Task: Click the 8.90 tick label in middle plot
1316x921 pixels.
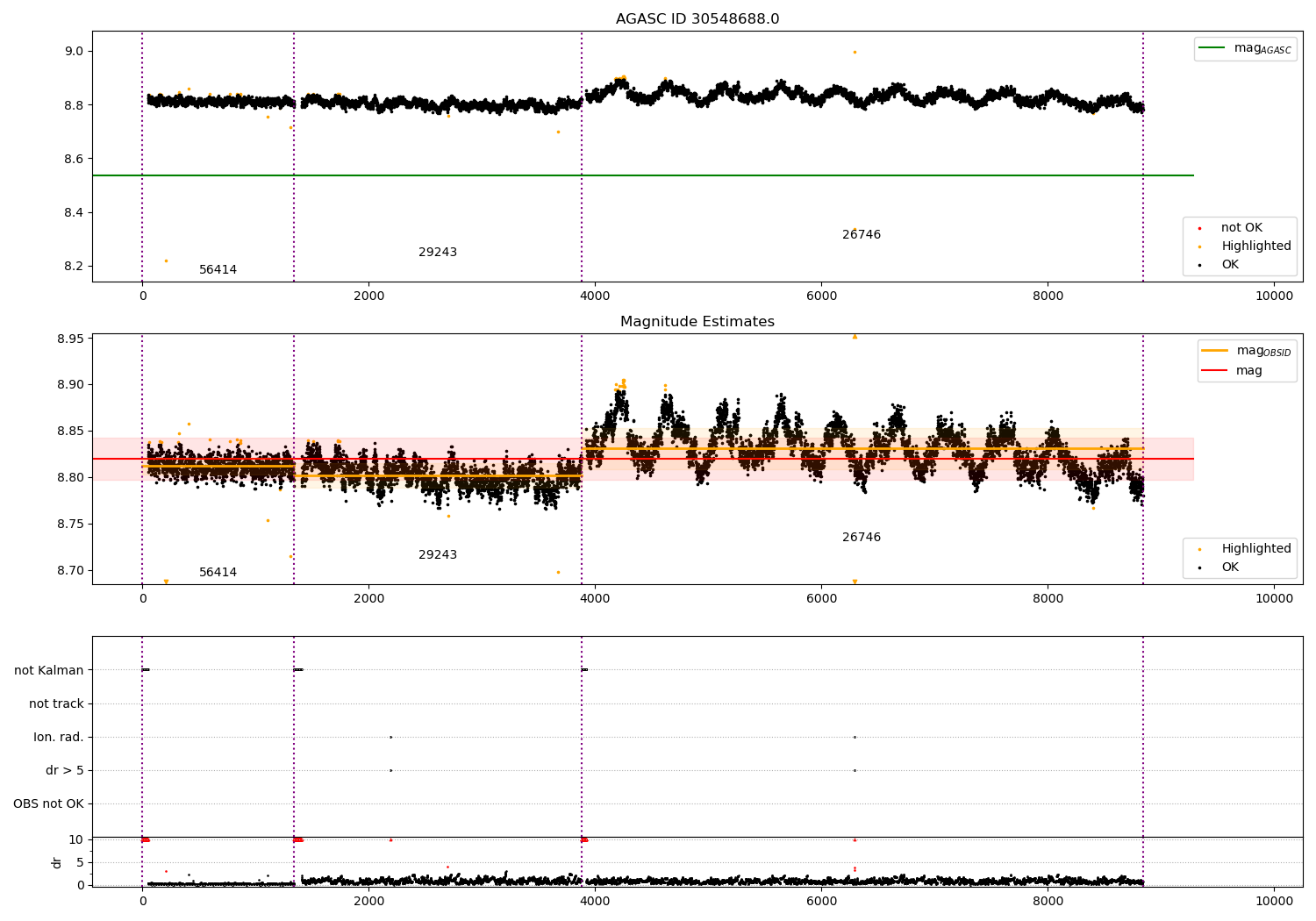Action: [70, 385]
